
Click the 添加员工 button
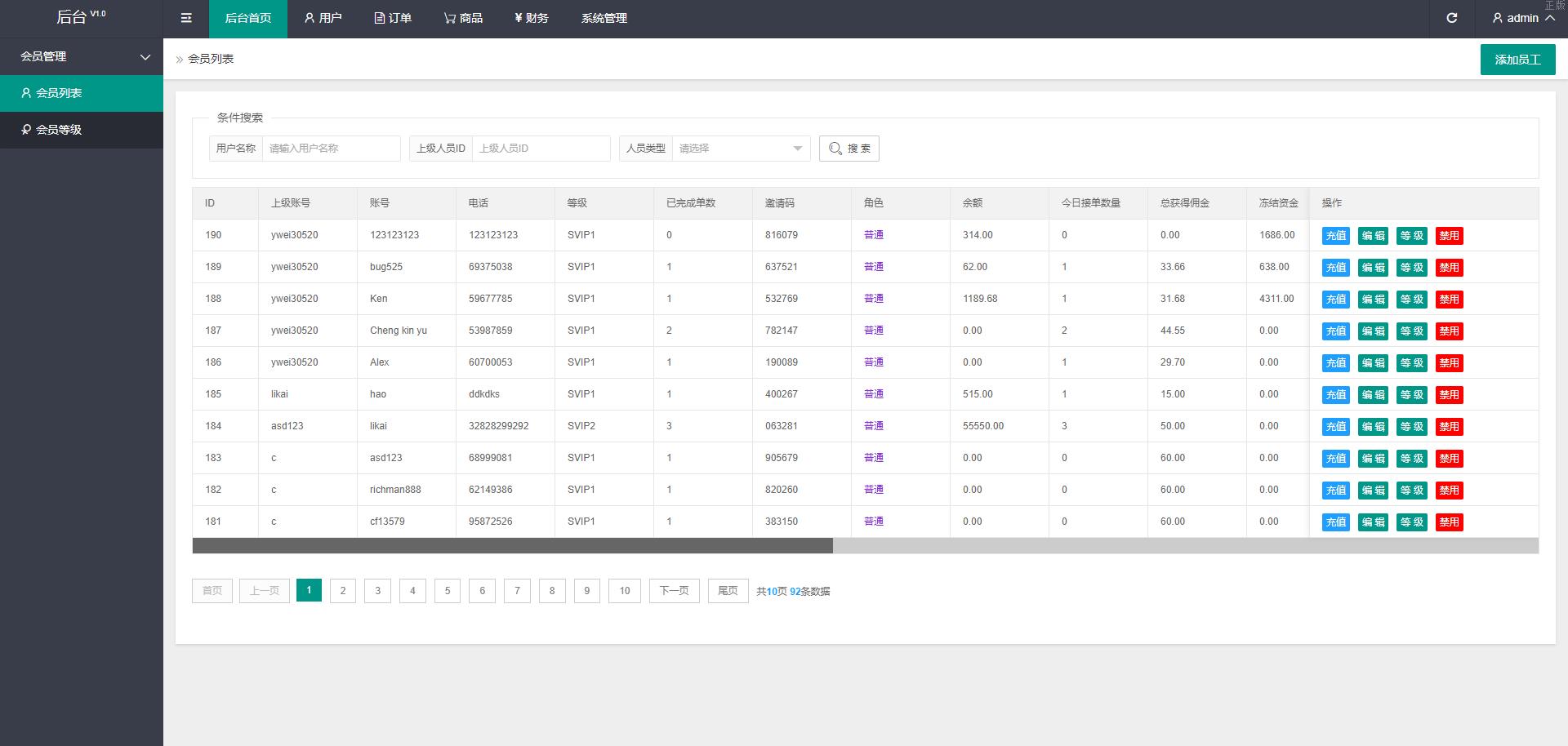[x=1517, y=60]
